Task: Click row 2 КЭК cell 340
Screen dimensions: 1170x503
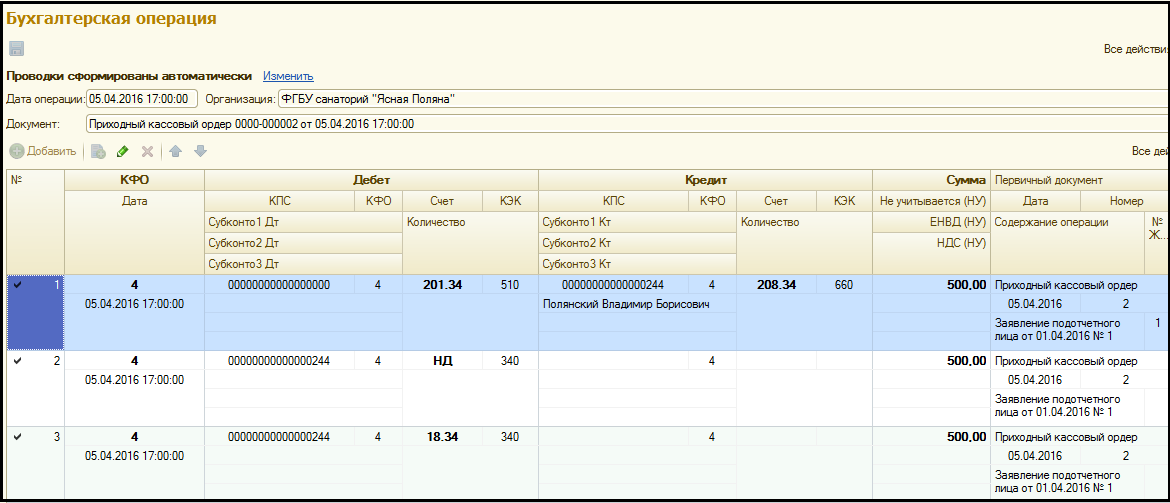Action: [510, 360]
